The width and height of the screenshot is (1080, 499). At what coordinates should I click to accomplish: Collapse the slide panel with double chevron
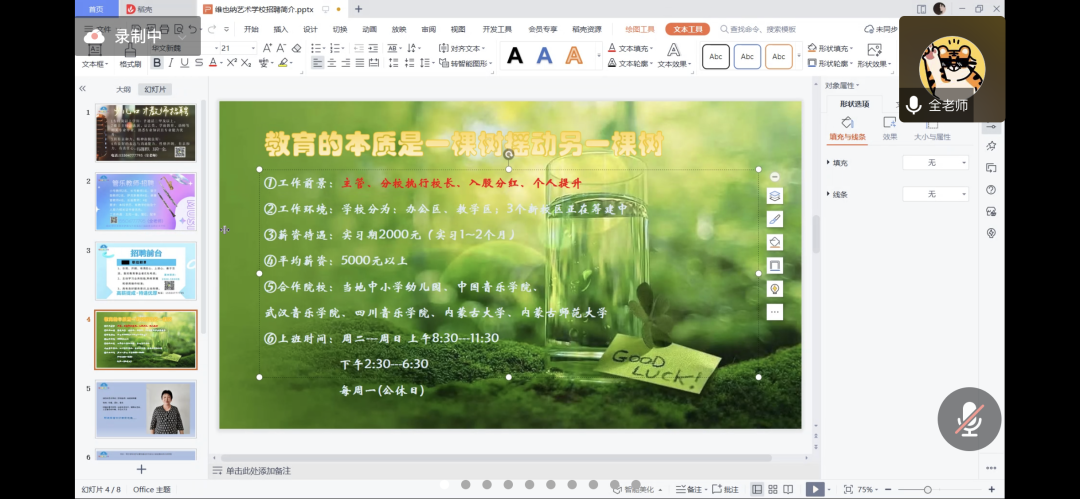point(83,89)
